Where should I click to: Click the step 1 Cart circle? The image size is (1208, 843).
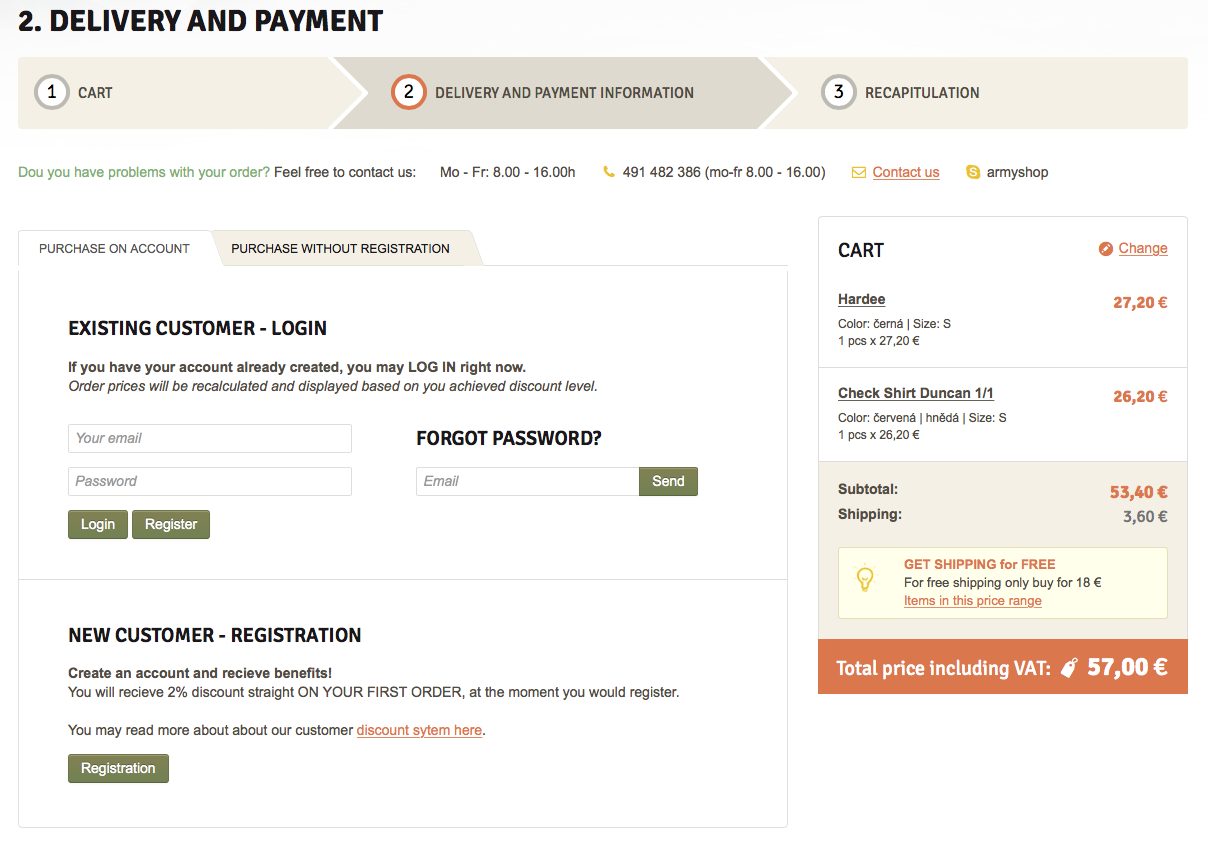tap(51, 93)
